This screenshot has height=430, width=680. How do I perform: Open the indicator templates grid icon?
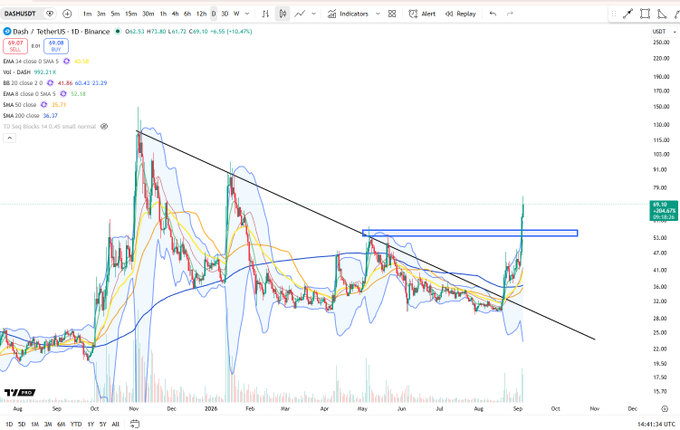click(x=392, y=14)
